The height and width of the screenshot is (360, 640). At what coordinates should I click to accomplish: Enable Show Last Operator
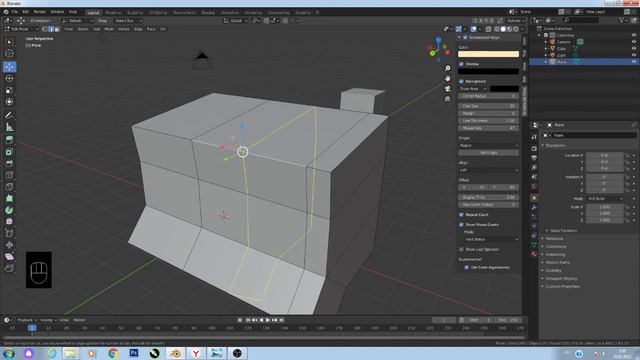click(461, 249)
